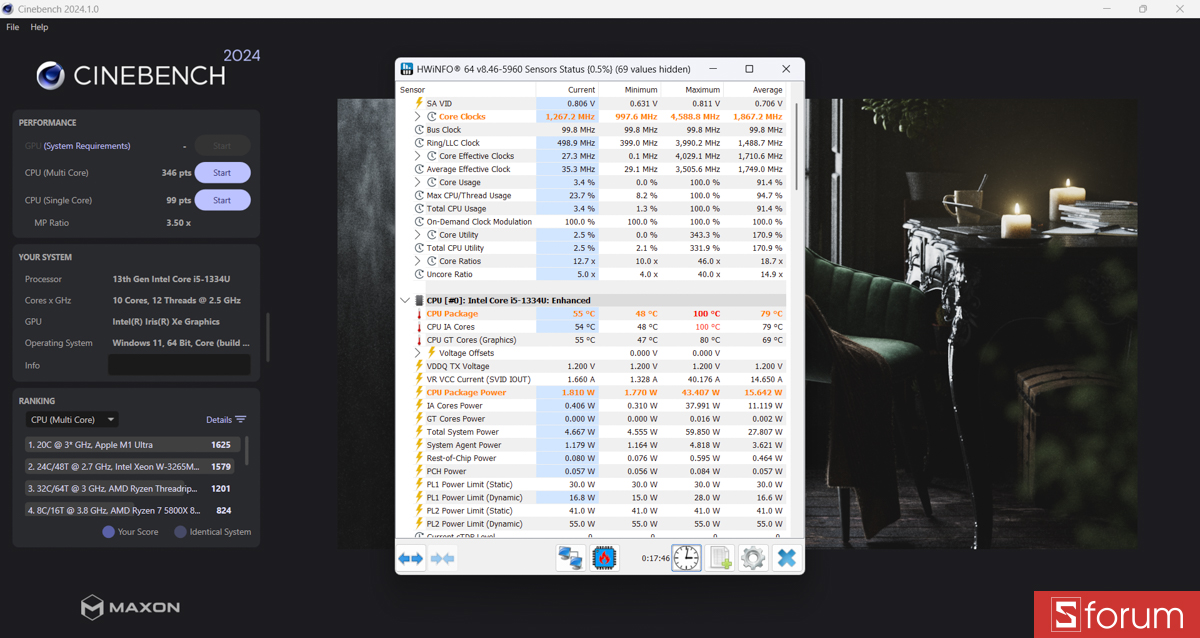The width and height of the screenshot is (1200, 638).
Task: Open the HWiNFO remote network monitoring icon
Action: (x=571, y=558)
